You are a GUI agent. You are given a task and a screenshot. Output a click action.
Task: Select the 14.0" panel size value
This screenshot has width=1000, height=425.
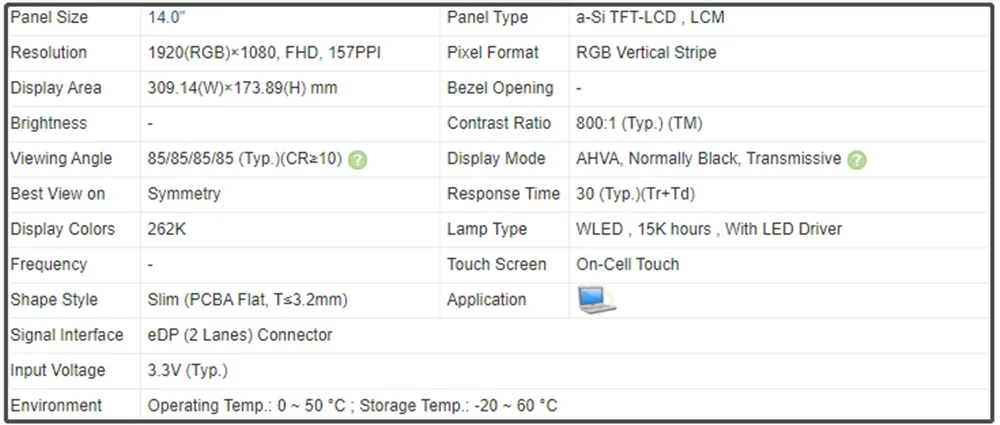coord(166,18)
